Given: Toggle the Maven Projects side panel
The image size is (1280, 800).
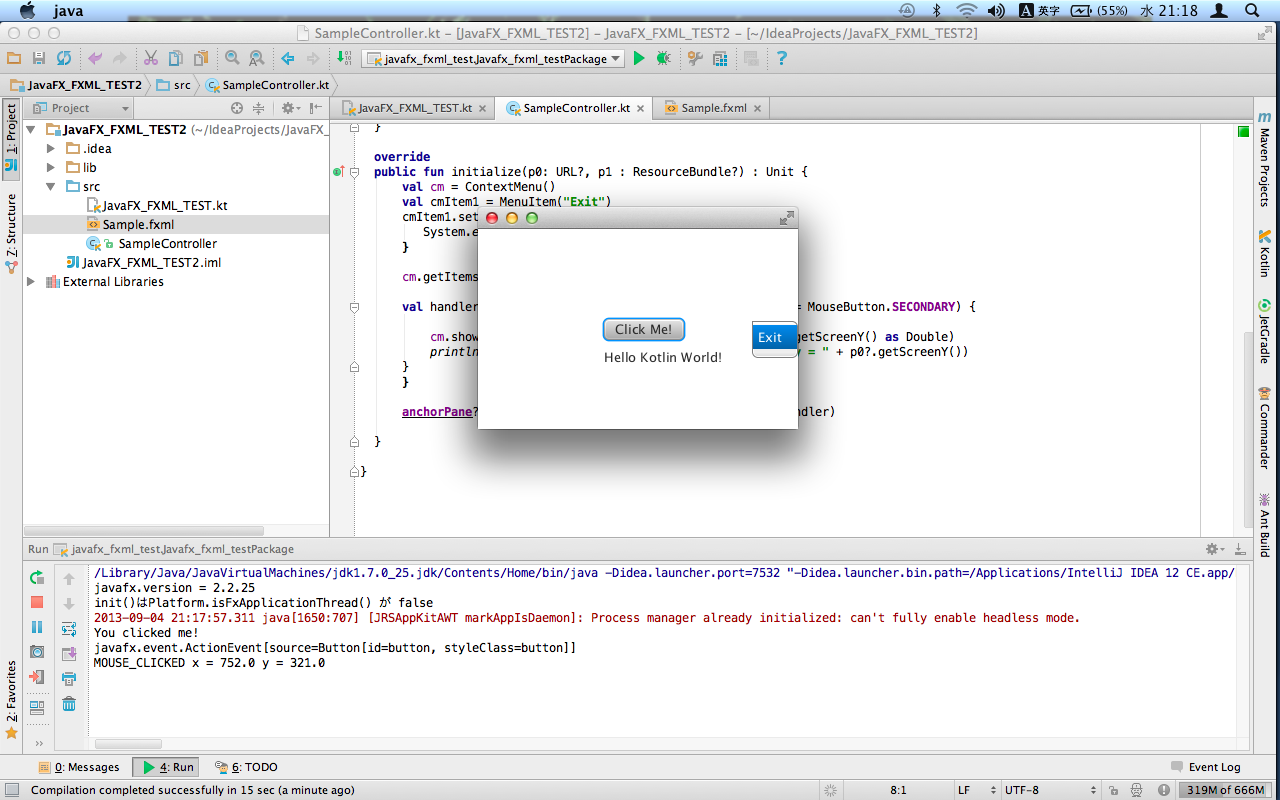Looking at the screenshot, I should click(1265, 158).
